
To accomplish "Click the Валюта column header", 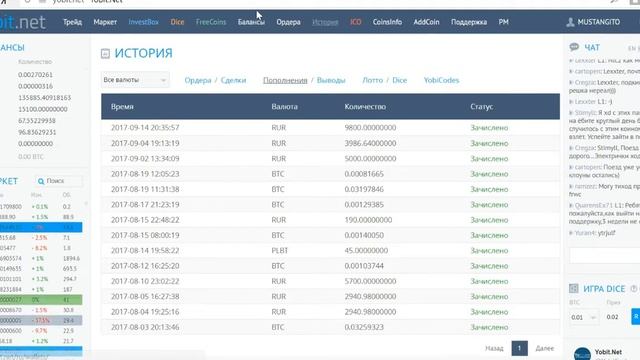I will (284, 107).
